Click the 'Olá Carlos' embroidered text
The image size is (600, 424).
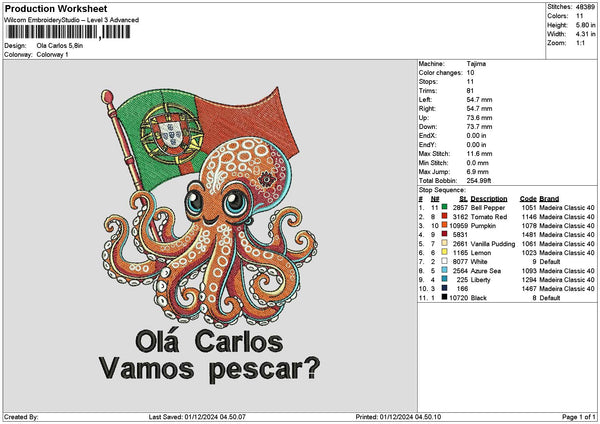209,341
